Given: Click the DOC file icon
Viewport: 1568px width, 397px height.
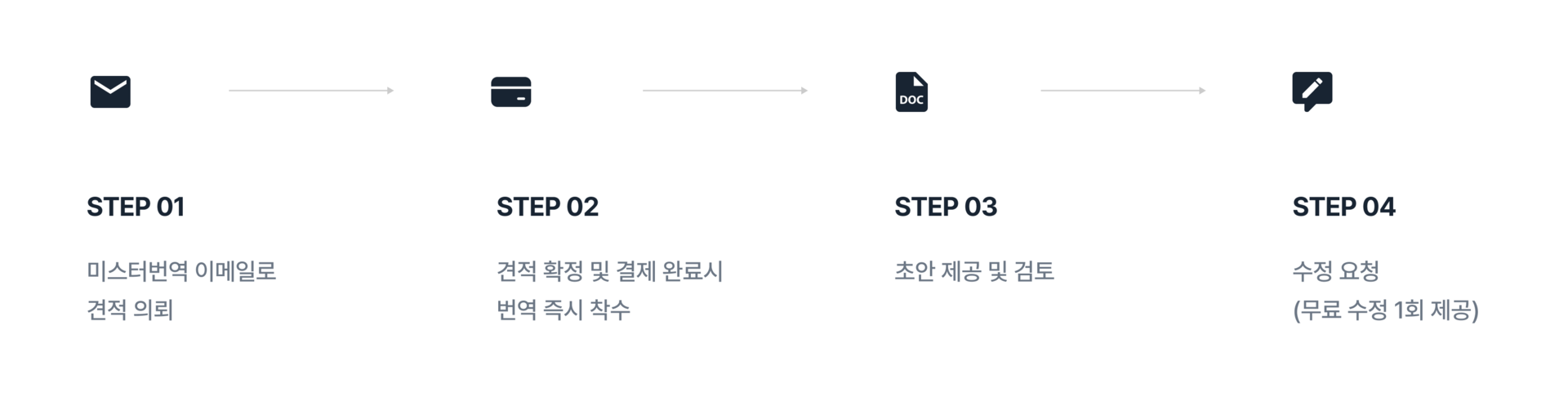Looking at the screenshot, I should [911, 91].
